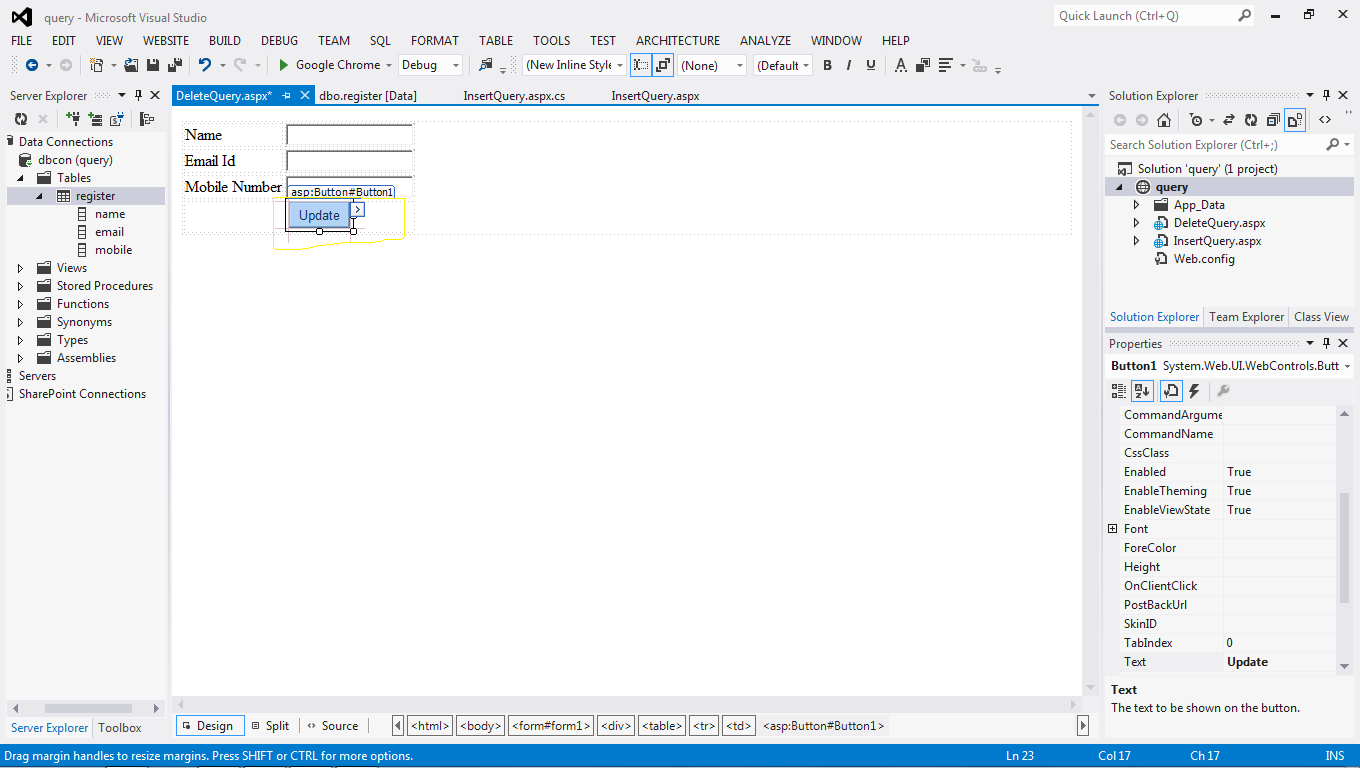Expand the Views folder in Server Explorer

pyautogui.click(x=21, y=268)
